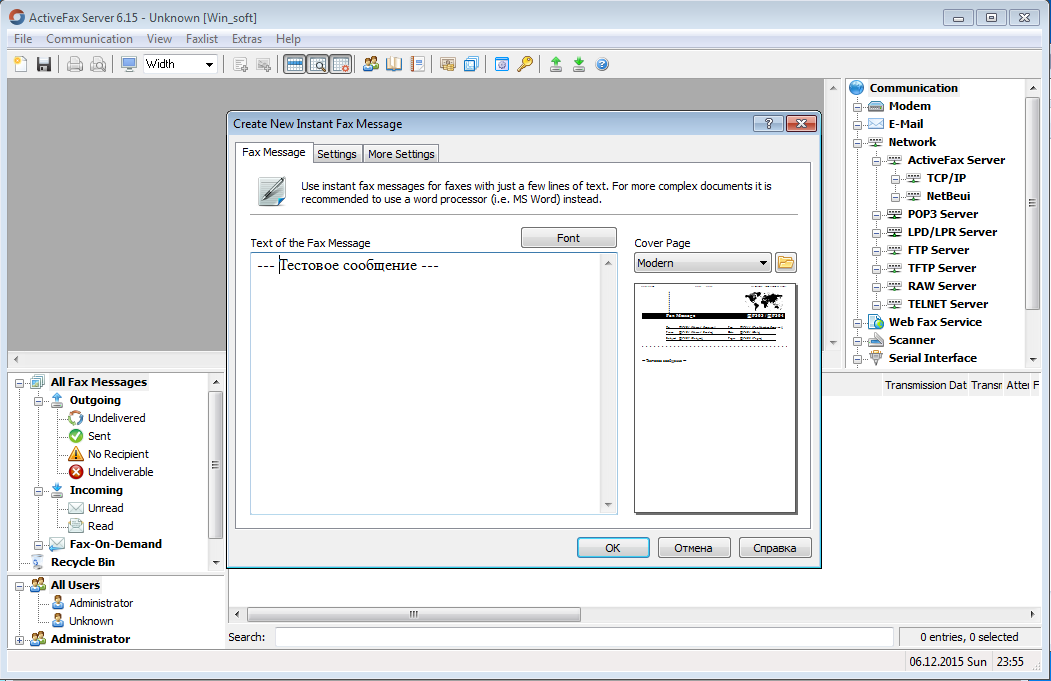
Task: Click the Font button
Action: tap(568, 238)
